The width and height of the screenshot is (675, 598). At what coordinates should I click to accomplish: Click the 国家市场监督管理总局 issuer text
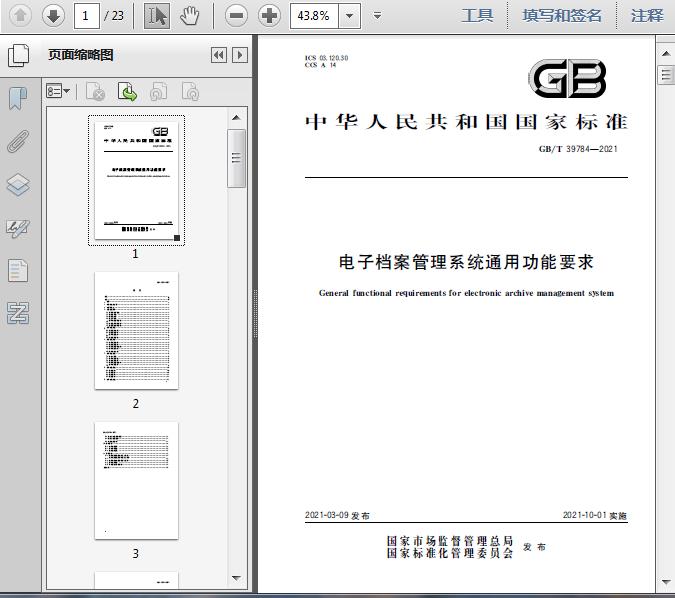coord(449,541)
